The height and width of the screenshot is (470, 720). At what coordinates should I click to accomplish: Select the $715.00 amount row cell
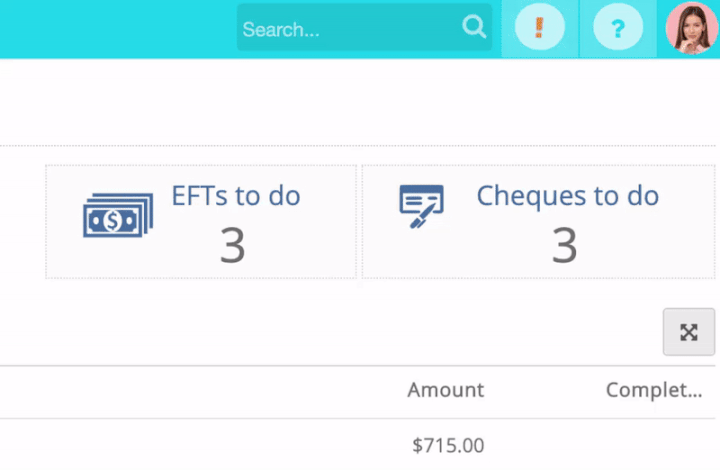tap(448, 445)
